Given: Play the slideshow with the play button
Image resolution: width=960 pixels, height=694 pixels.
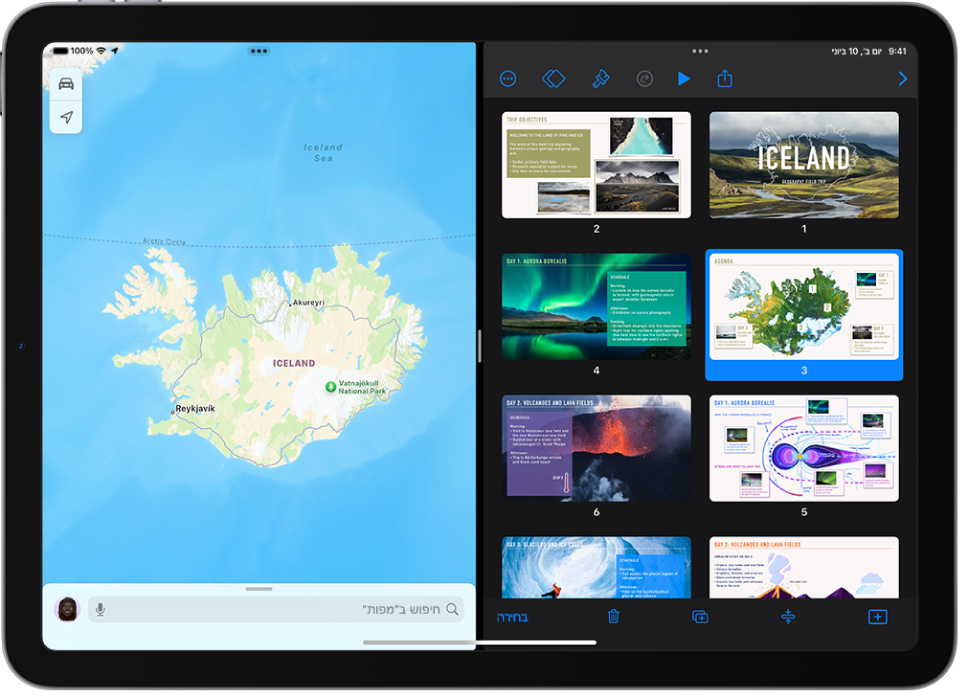Looking at the screenshot, I should [684, 79].
